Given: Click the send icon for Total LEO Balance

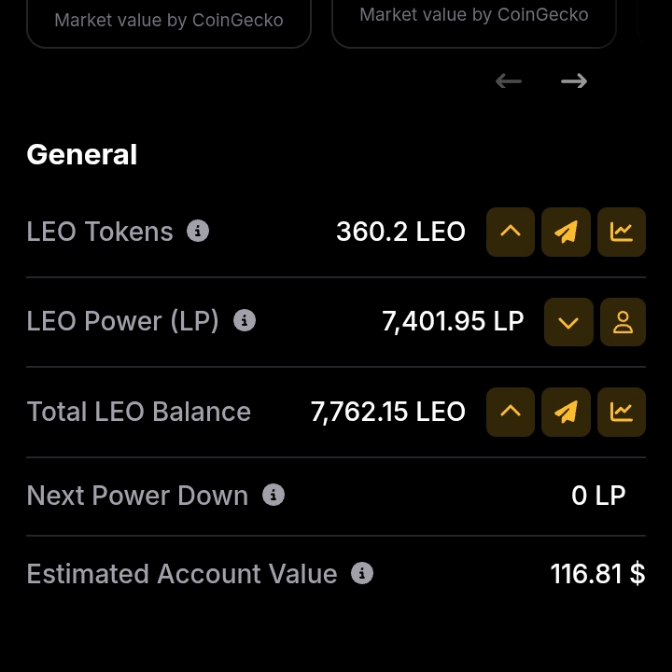Looking at the screenshot, I should click(x=566, y=412).
